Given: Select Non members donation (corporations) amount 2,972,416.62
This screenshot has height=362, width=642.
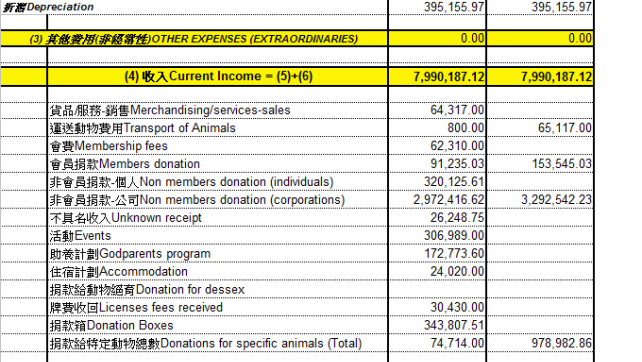Looking at the screenshot, I should point(437,200).
